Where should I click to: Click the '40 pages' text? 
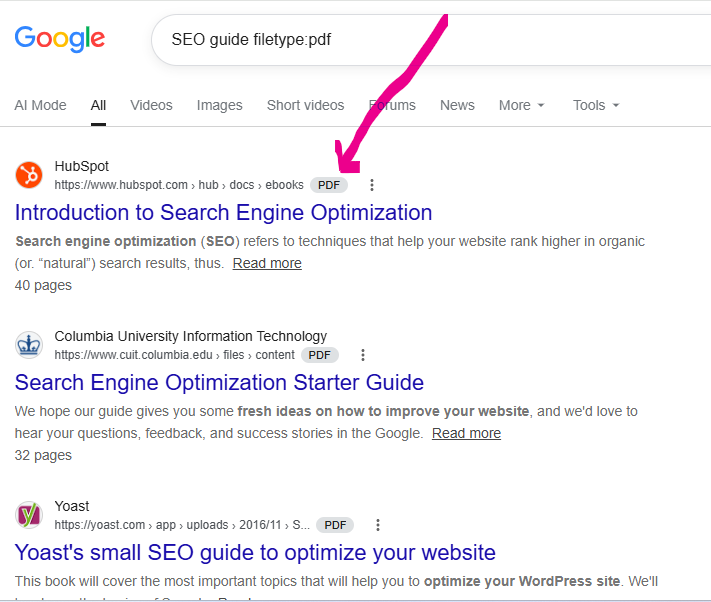point(43,286)
